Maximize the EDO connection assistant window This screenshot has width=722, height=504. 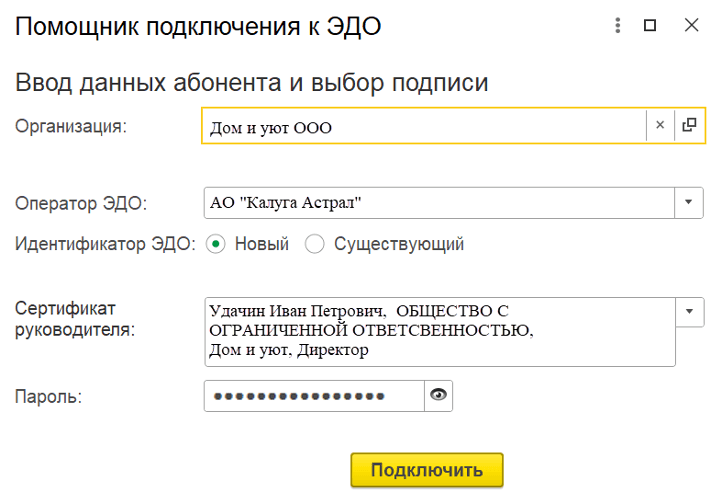click(650, 25)
